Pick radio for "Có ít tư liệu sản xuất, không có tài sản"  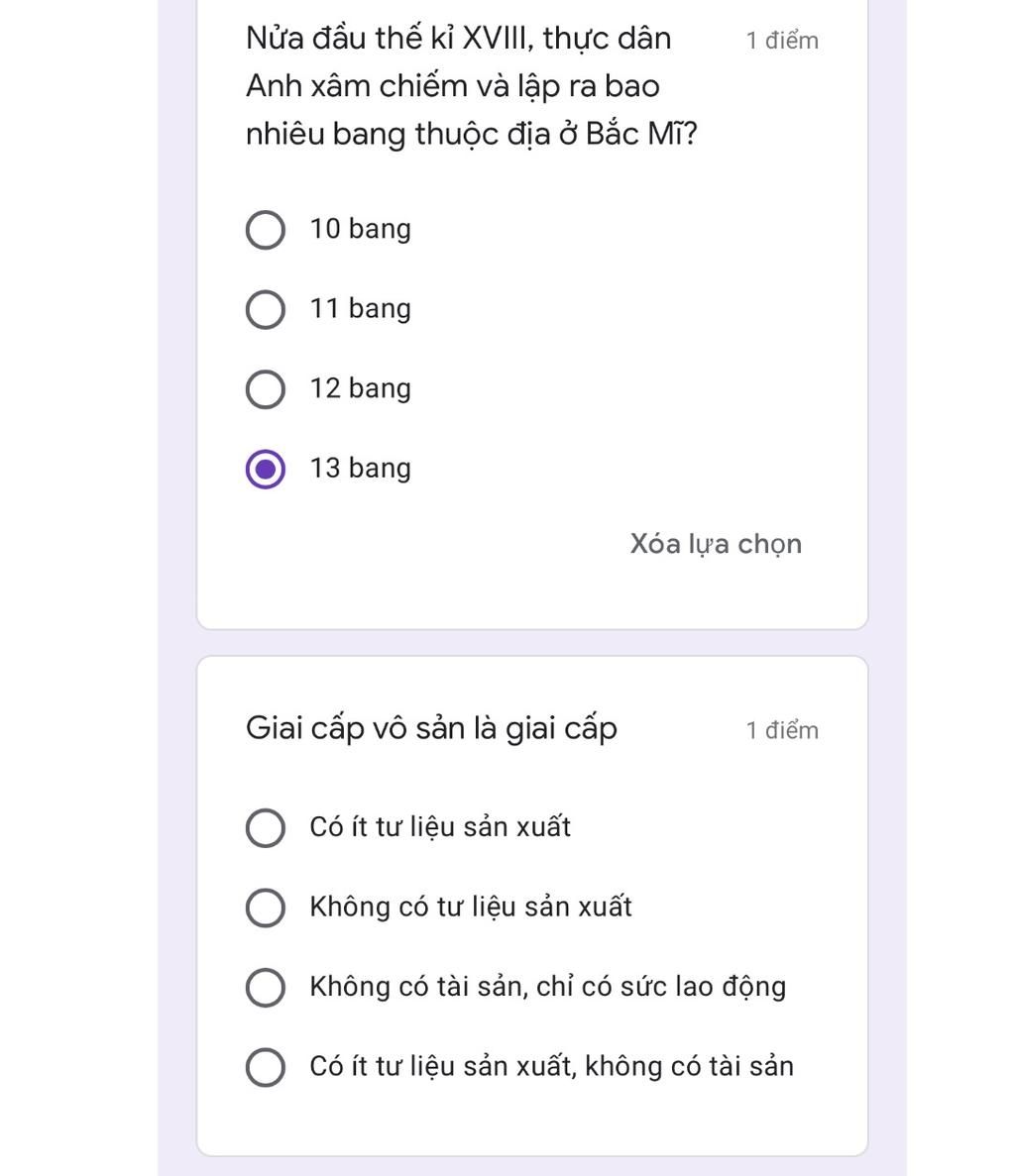(x=265, y=1067)
